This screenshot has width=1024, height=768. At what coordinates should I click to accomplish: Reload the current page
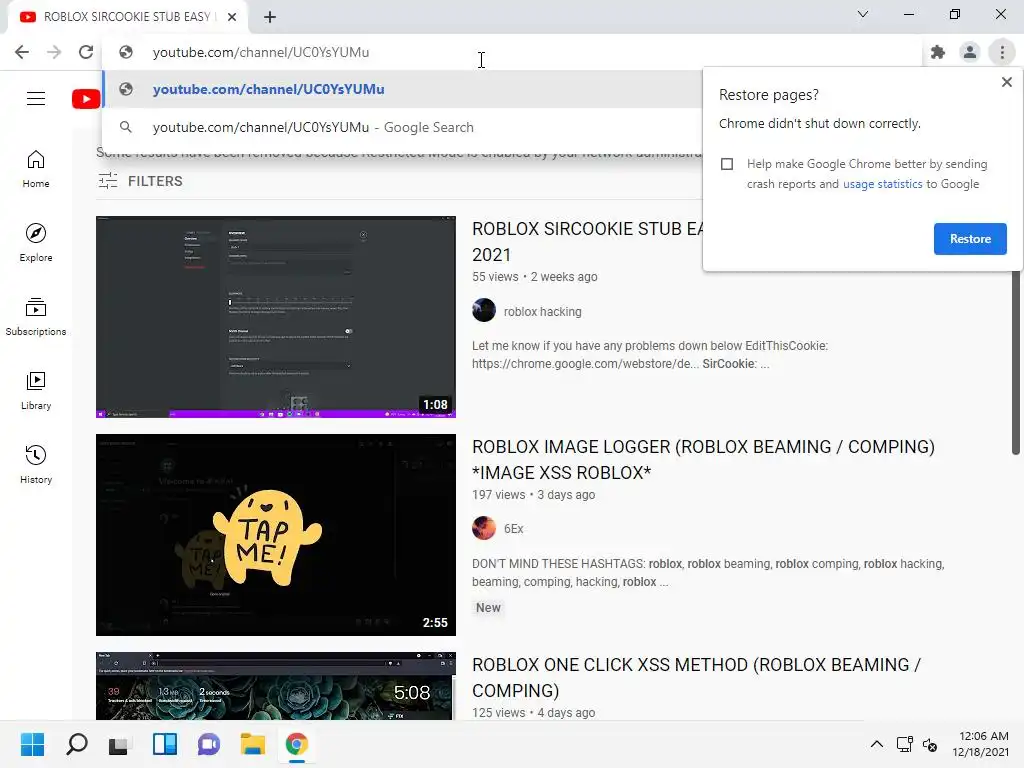[x=86, y=52]
